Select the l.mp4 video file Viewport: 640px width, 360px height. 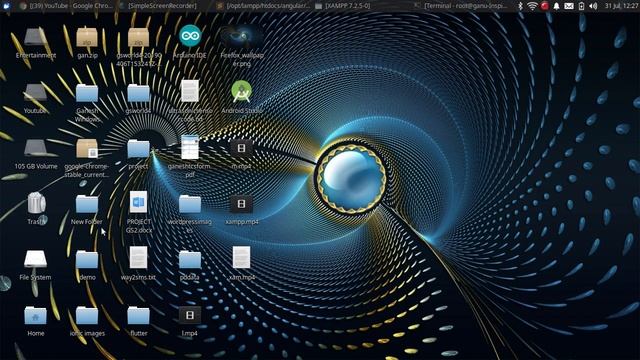190,315
